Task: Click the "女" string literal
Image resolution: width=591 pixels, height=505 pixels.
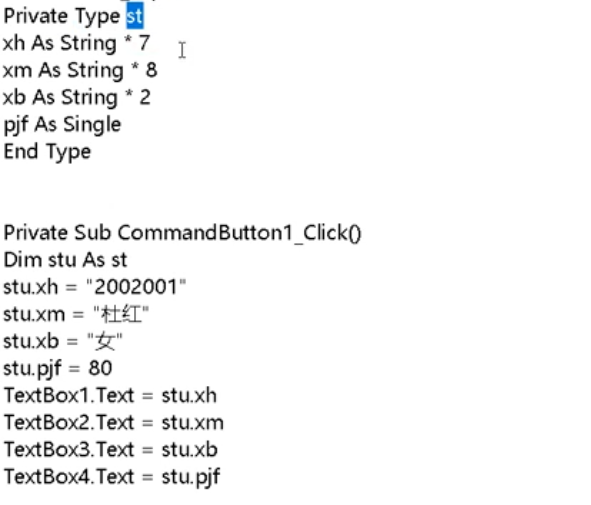Action: point(105,341)
